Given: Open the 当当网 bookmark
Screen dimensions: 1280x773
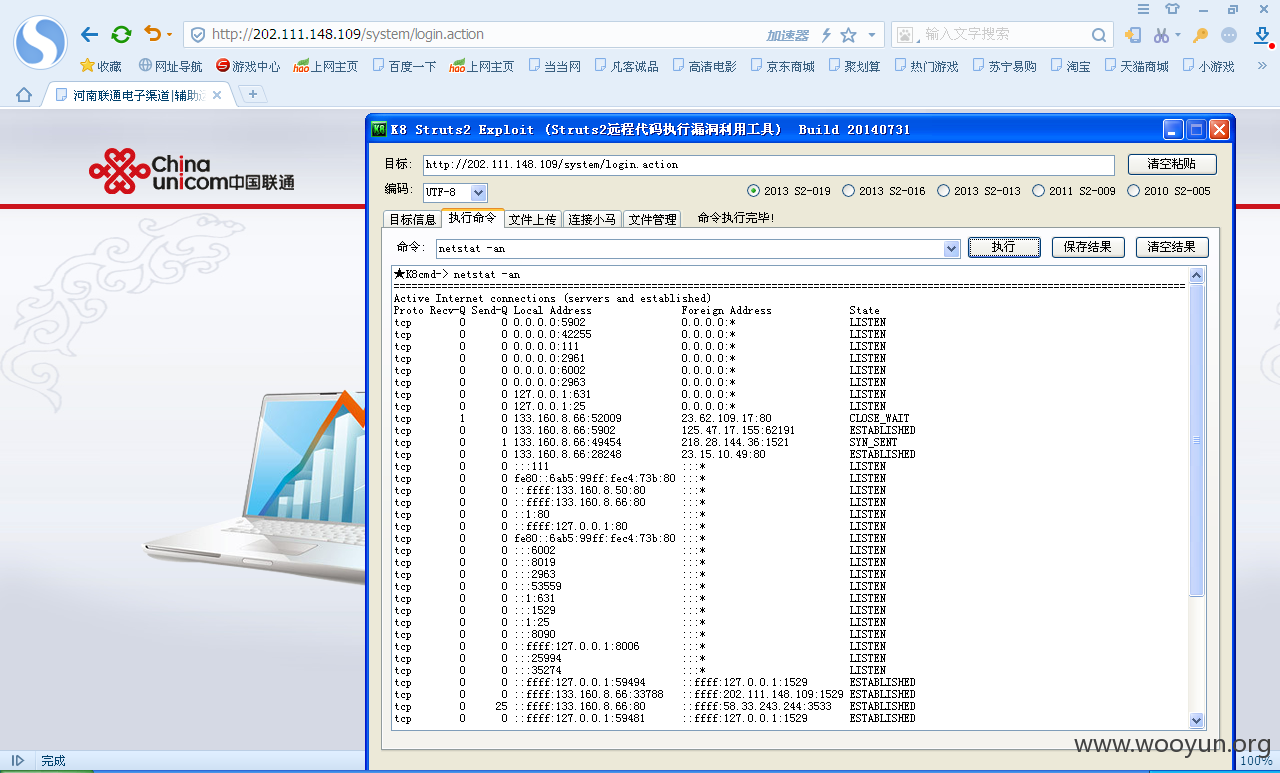Looking at the screenshot, I should 554,66.
